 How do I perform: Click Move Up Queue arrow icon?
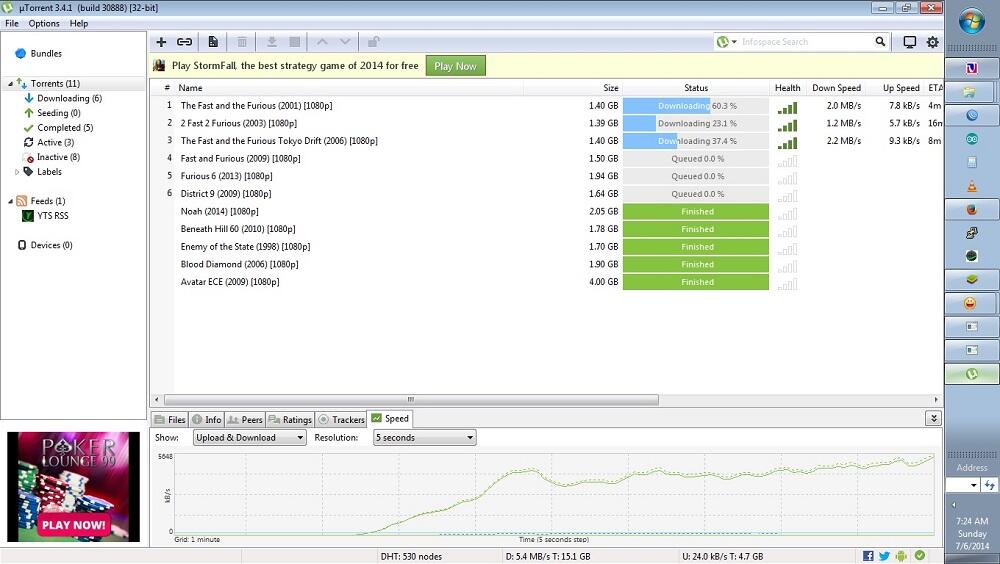pos(322,42)
